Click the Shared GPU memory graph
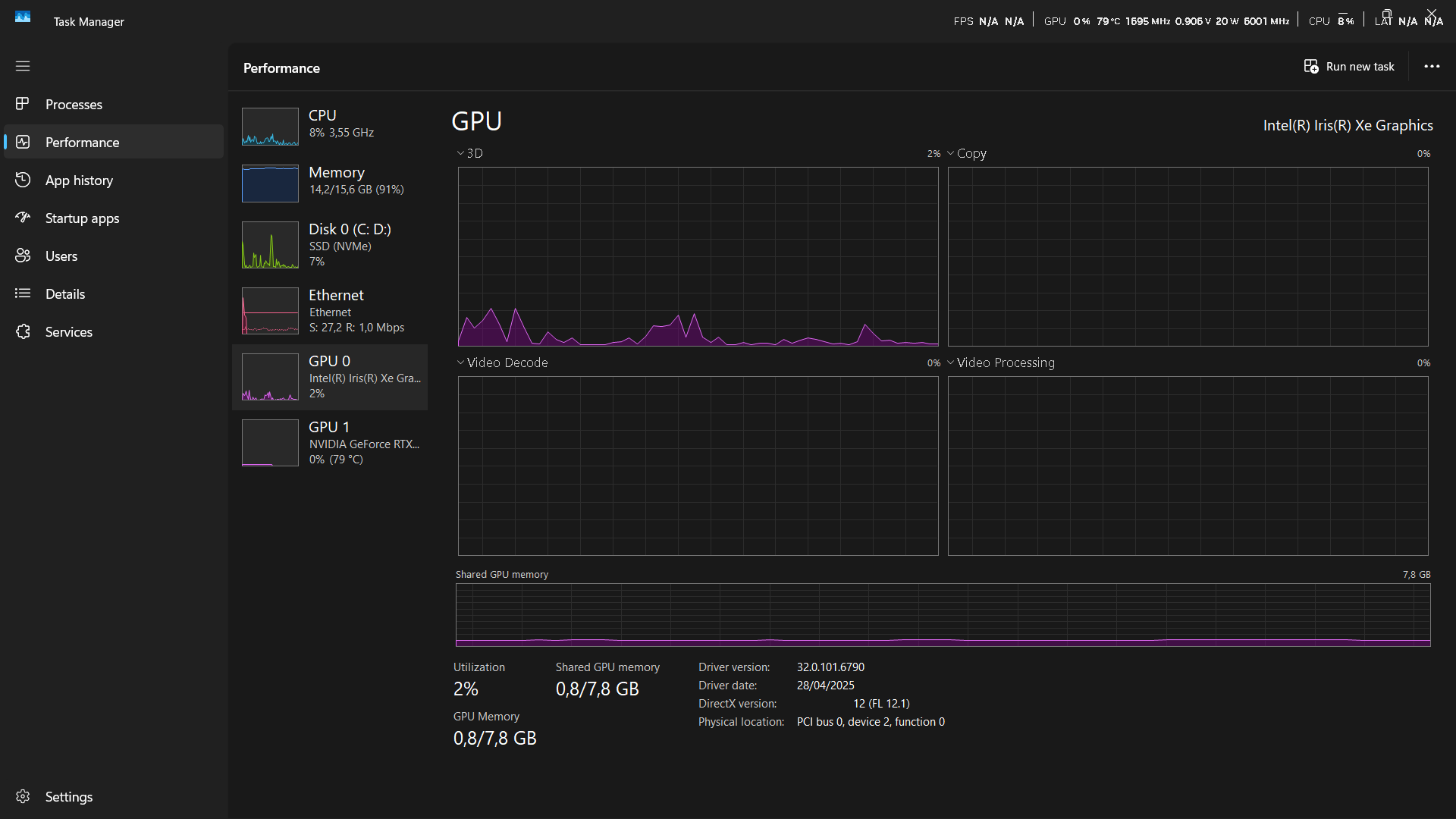This screenshot has height=819, width=1456. tap(943, 614)
